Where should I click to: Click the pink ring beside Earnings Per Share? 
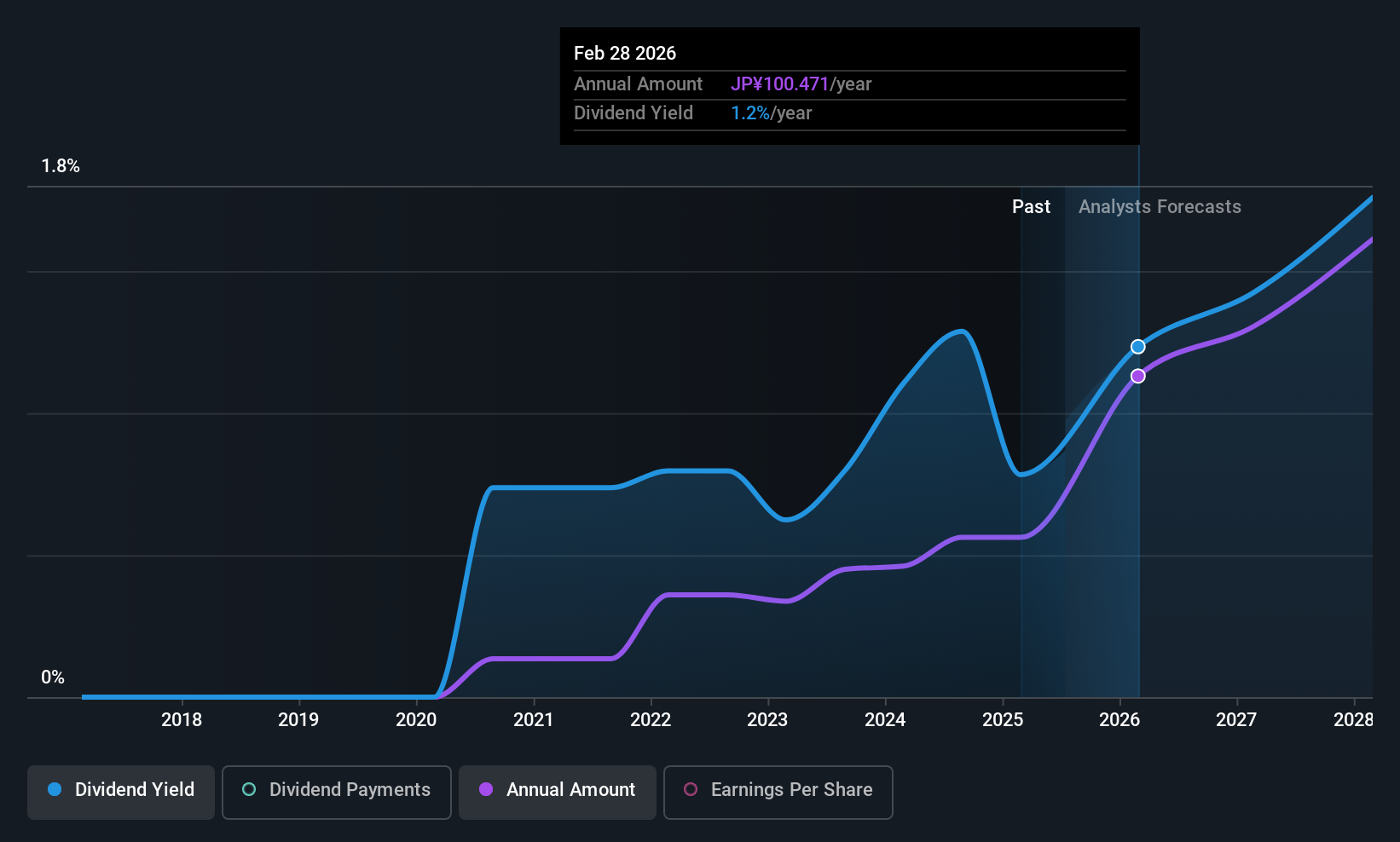pyautogui.click(x=691, y=789)
